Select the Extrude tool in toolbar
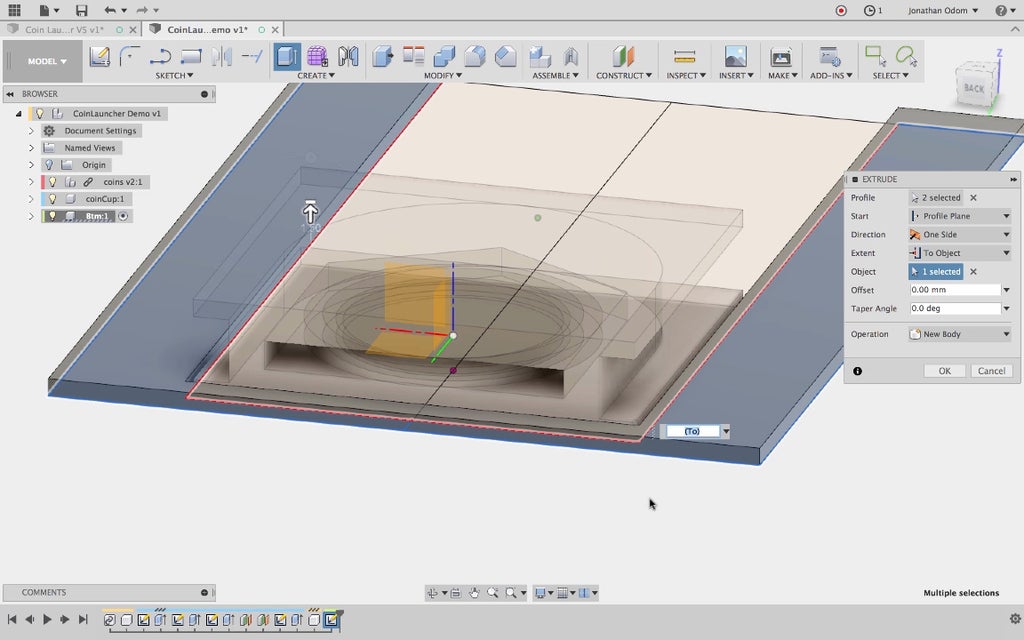The height and width of the screenshot is (640, 1024). [287, 57]
